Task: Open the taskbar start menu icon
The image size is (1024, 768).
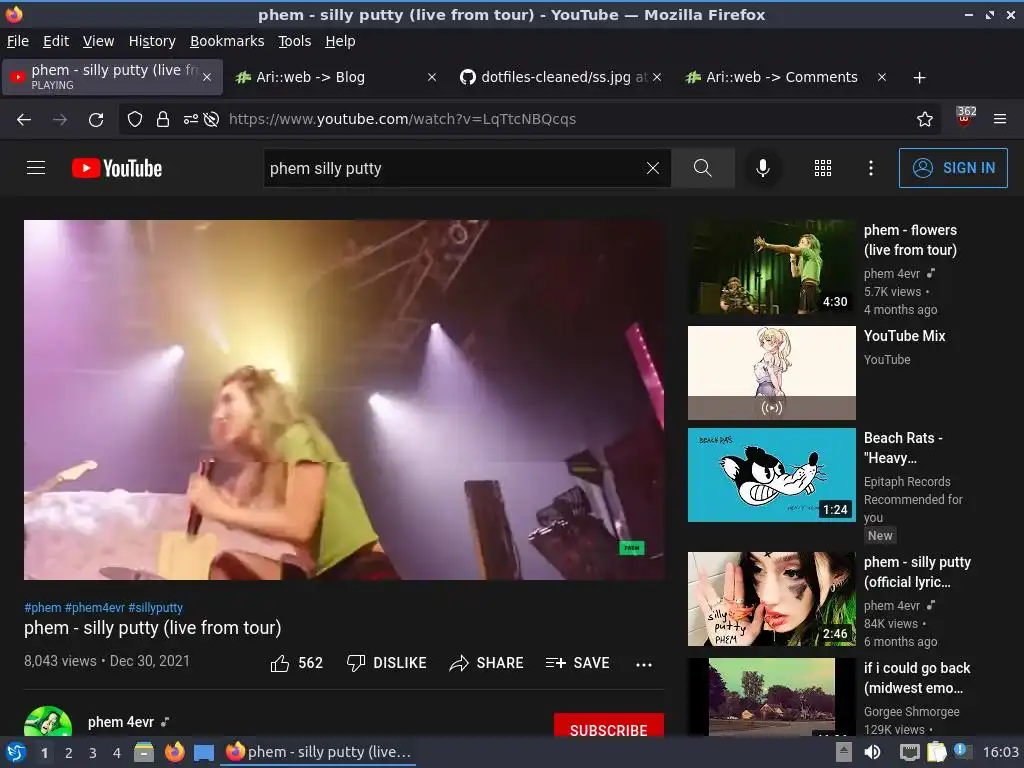Action: 16,752
